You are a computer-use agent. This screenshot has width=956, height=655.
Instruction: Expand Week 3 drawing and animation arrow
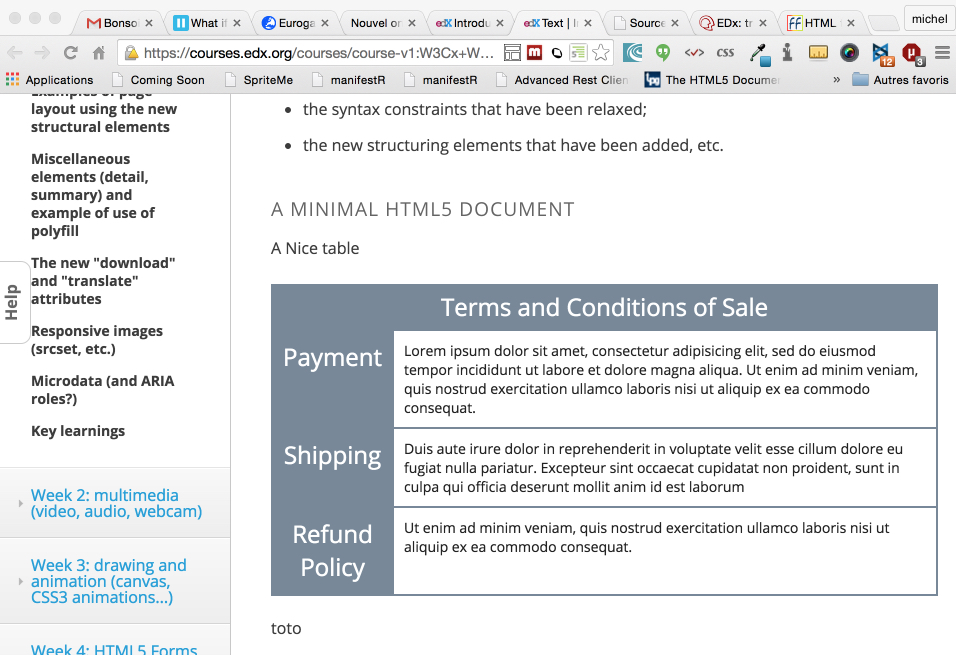20,582
